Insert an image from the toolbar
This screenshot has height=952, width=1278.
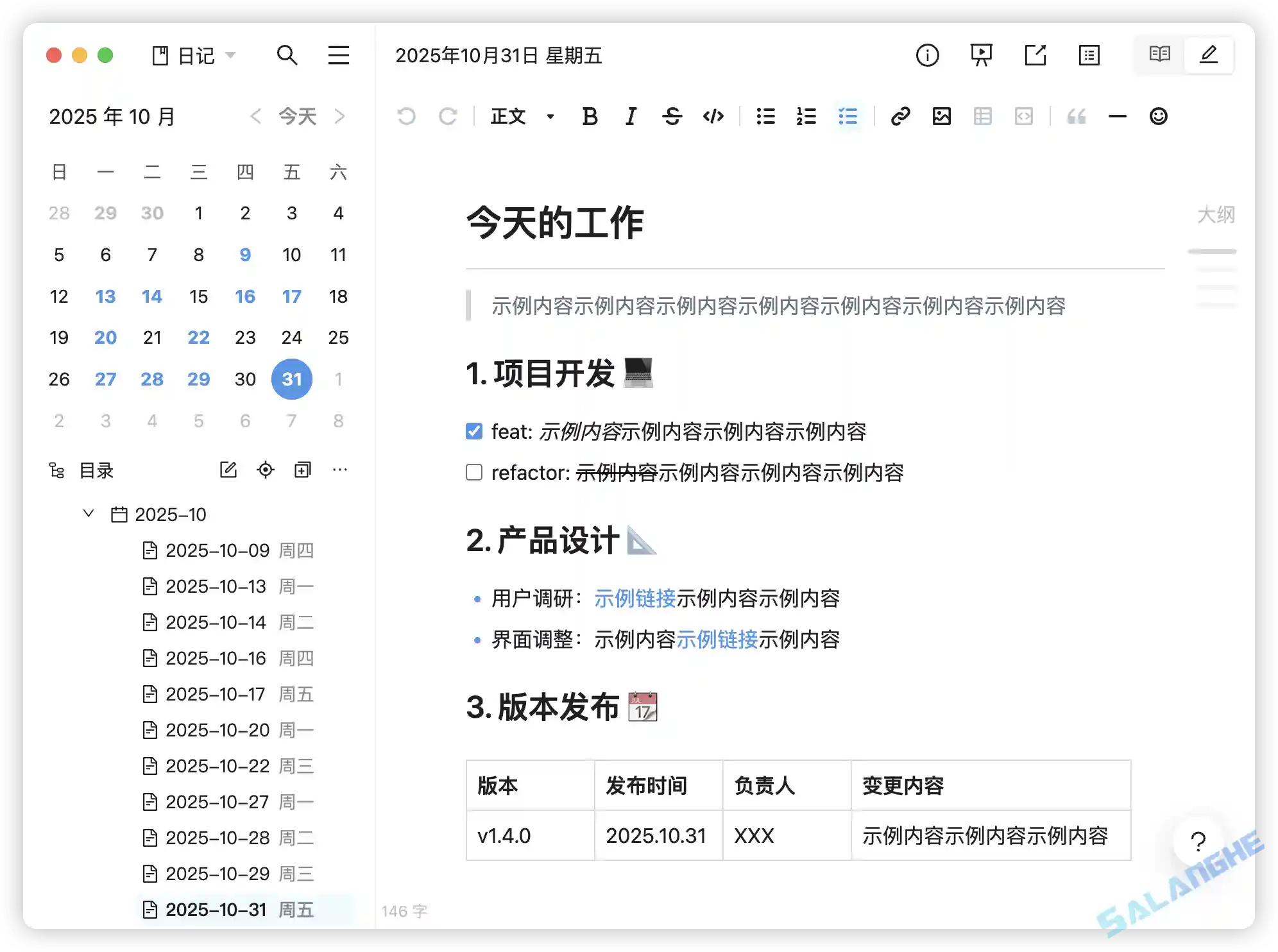941,116
